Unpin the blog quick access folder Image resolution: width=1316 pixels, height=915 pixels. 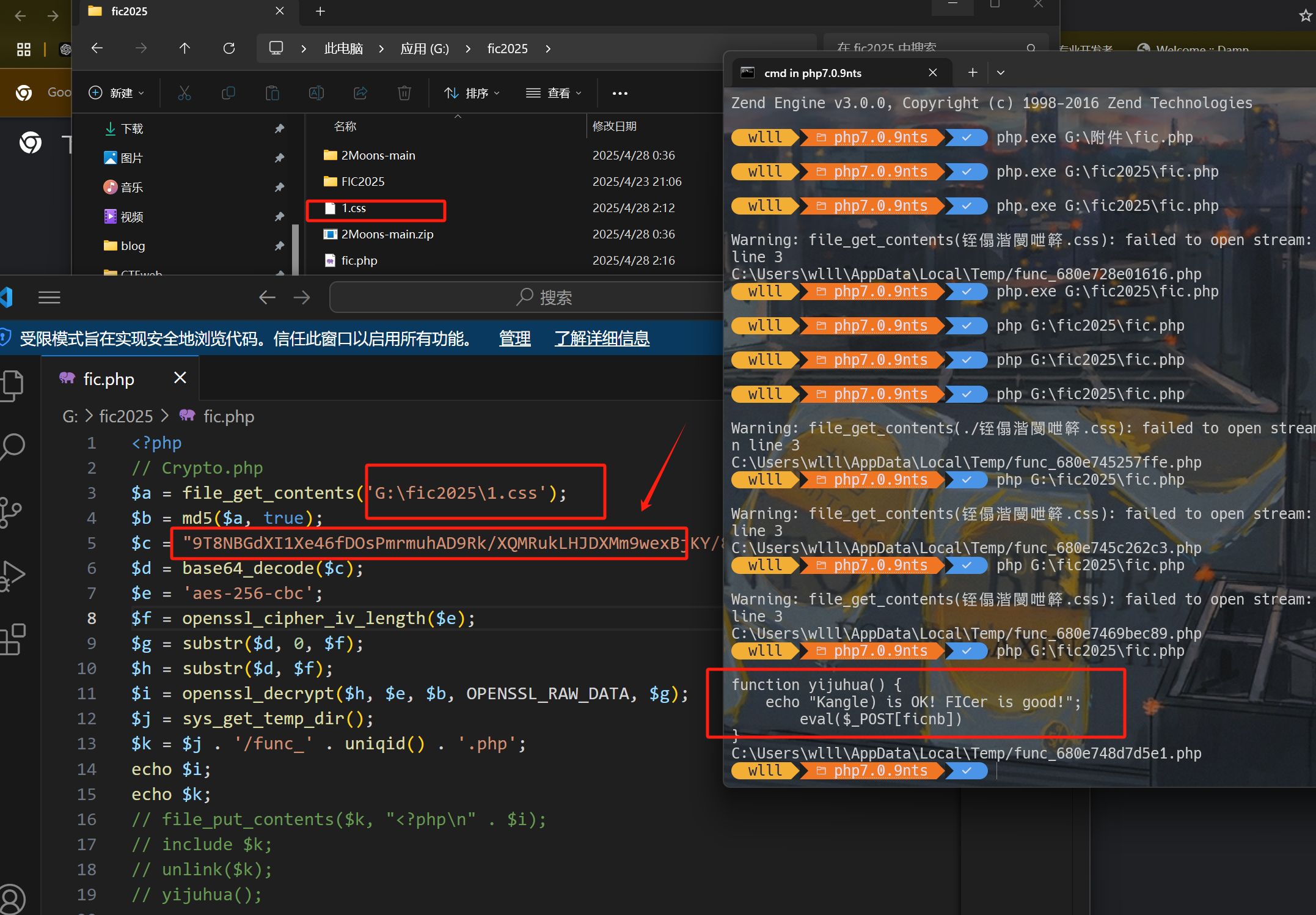pyautogui.click(x=279, y=246)
